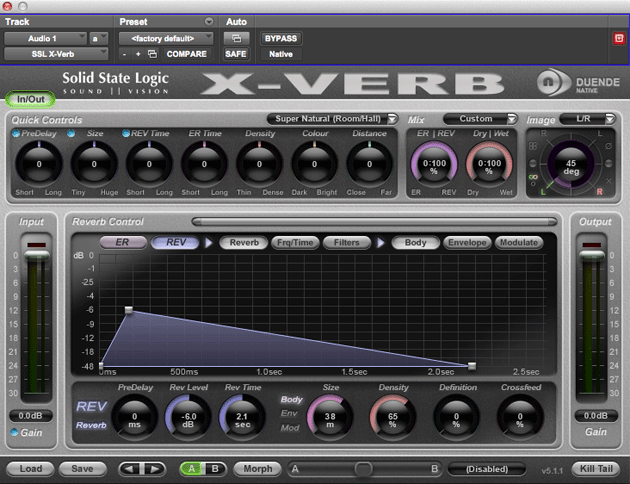Click the preset settings select window icon
Image resolution: width=630 pixels, height=484 pixels.
point(152,54)
